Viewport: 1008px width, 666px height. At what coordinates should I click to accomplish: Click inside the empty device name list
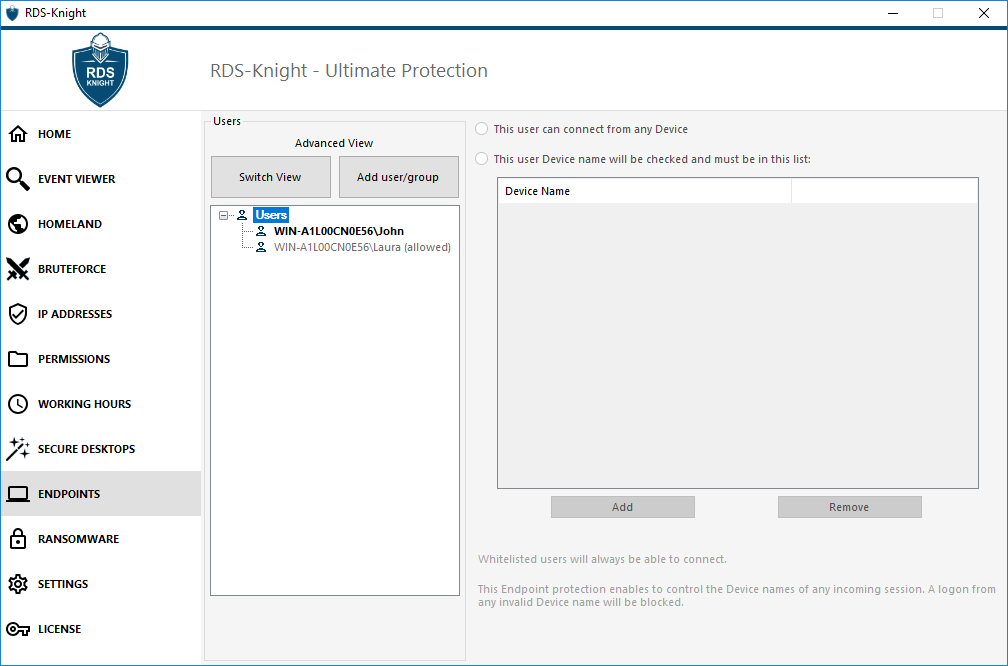(x=738, y=345)
